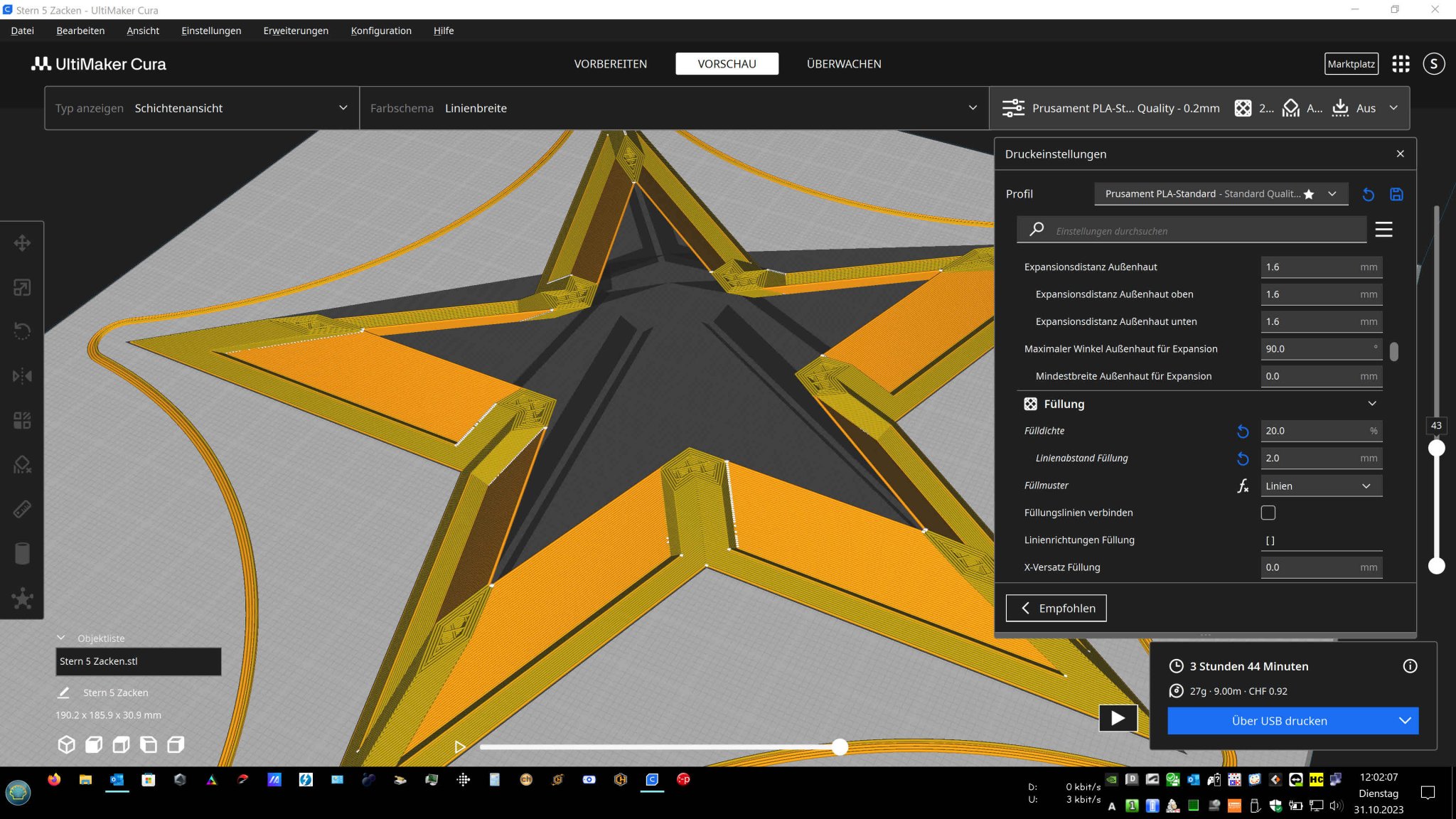Select the Scale tool in left toolbar
Viewport: 1456px width, 819px height.
pyautogui.click(x=22, y=287)
